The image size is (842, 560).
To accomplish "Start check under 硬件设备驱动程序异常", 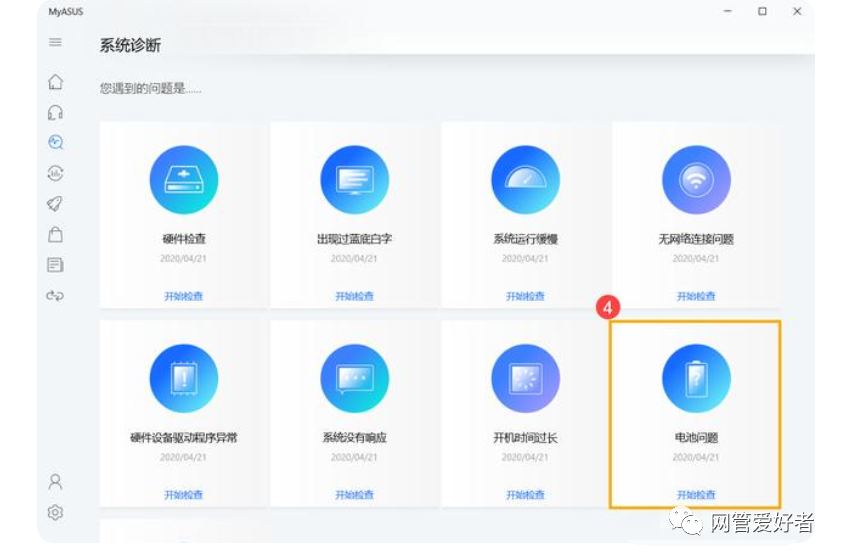I will pos(184,494).
